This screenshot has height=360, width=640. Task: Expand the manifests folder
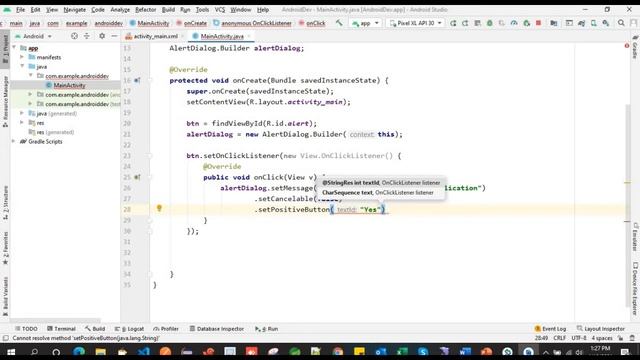click(22, 57)
